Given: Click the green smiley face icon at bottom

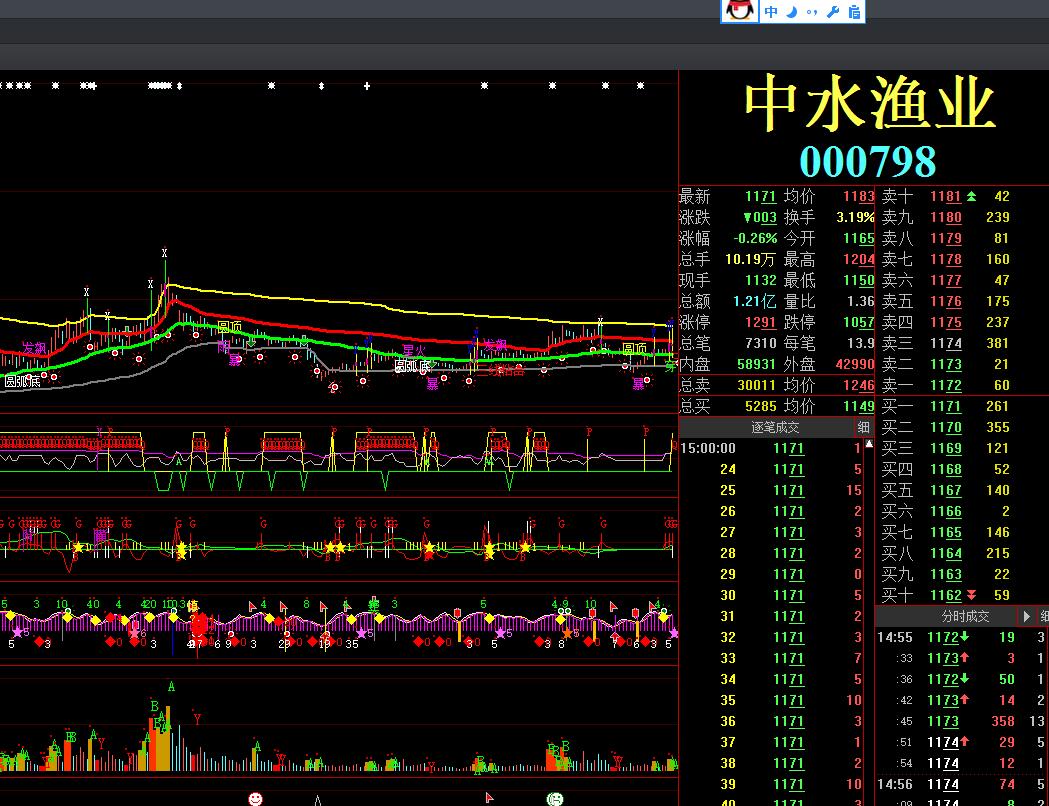Looking at the screenshot, I should pyautogui.click(x=555, y=799).
